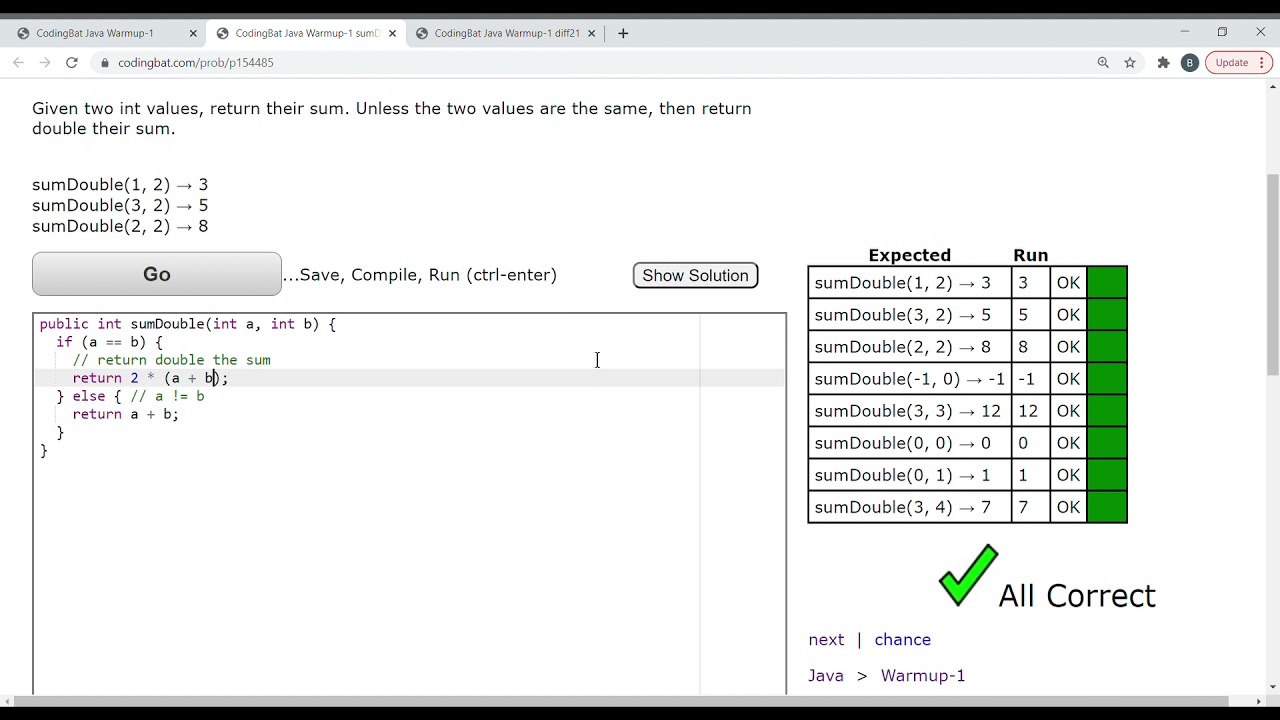
Task: Click the chance link
Action: 902,639
